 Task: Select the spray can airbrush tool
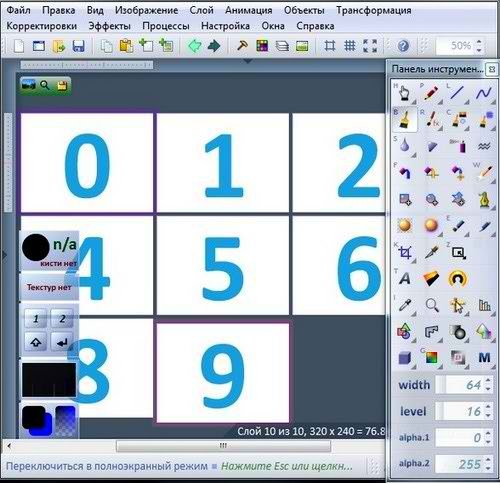pyautogui.click(x=458, y=146)
